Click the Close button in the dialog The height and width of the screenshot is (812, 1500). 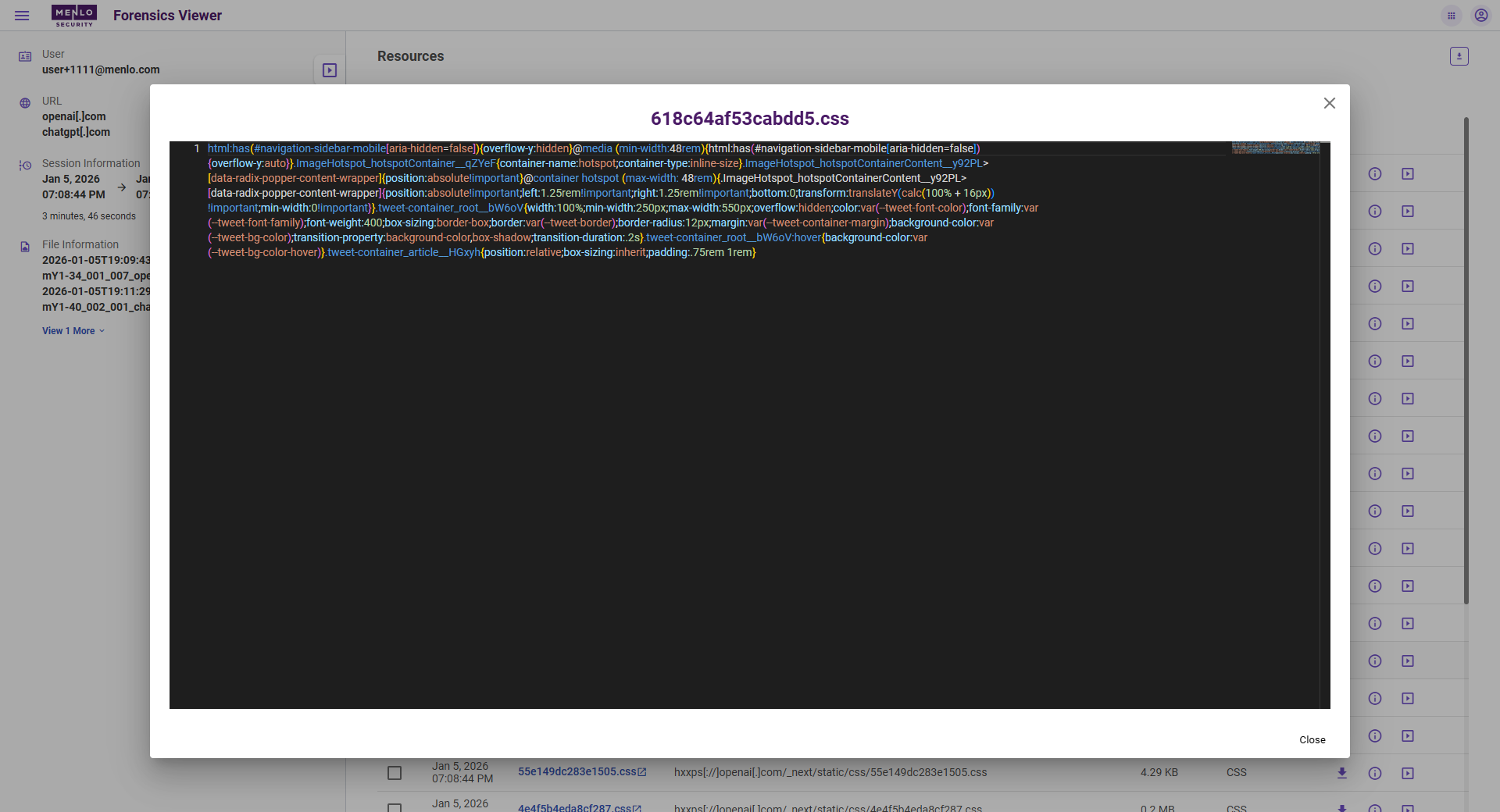pyautogui.click(x=1312, y=740)
